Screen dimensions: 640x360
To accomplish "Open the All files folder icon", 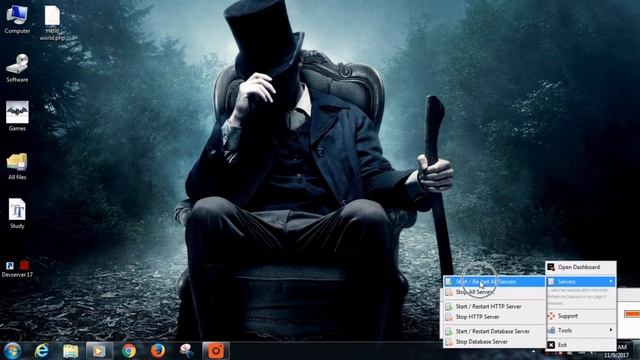I will pyautogui.click(x=17, y=166).
